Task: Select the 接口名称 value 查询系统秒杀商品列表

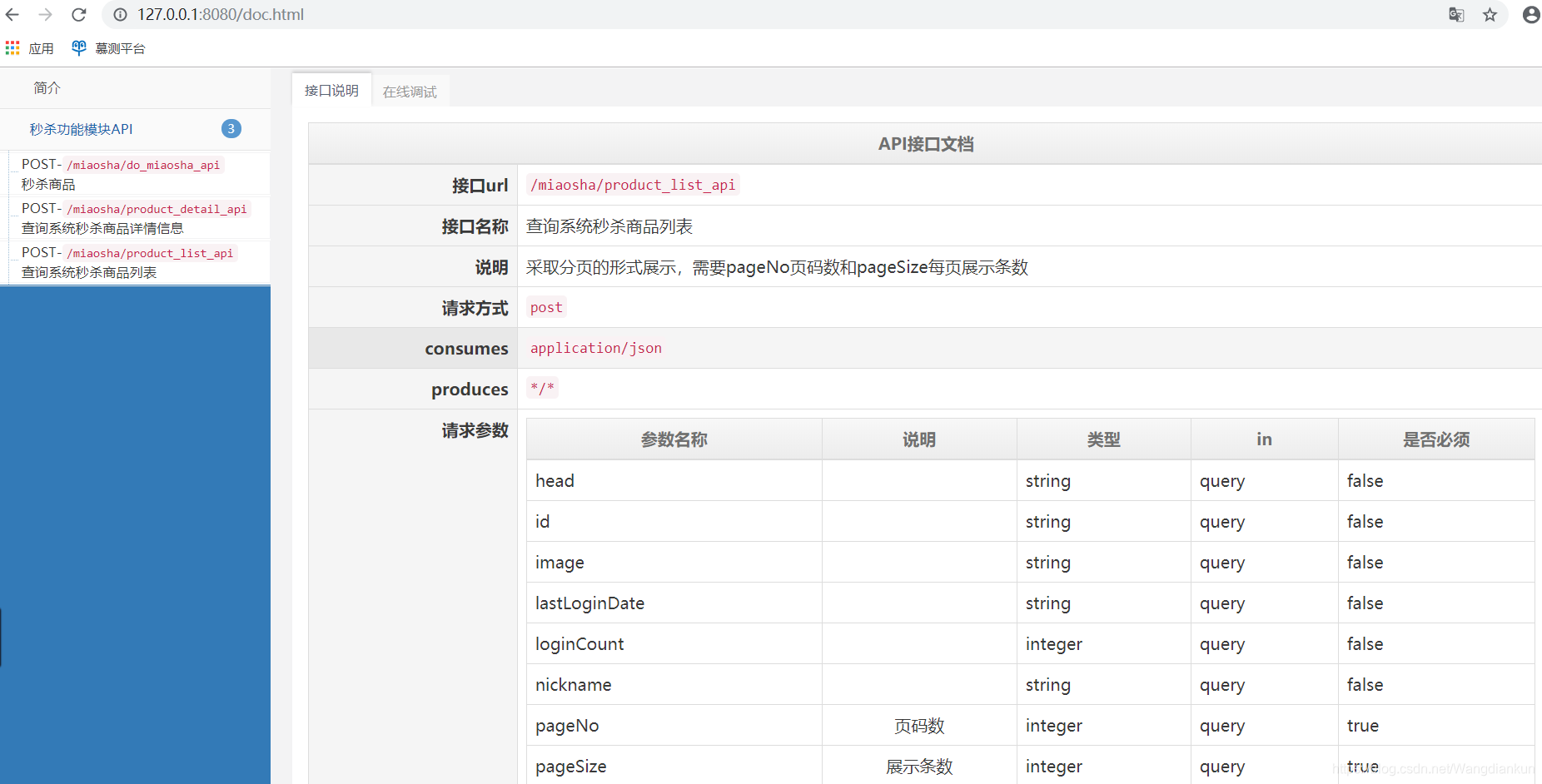Action: coord(609,226)
